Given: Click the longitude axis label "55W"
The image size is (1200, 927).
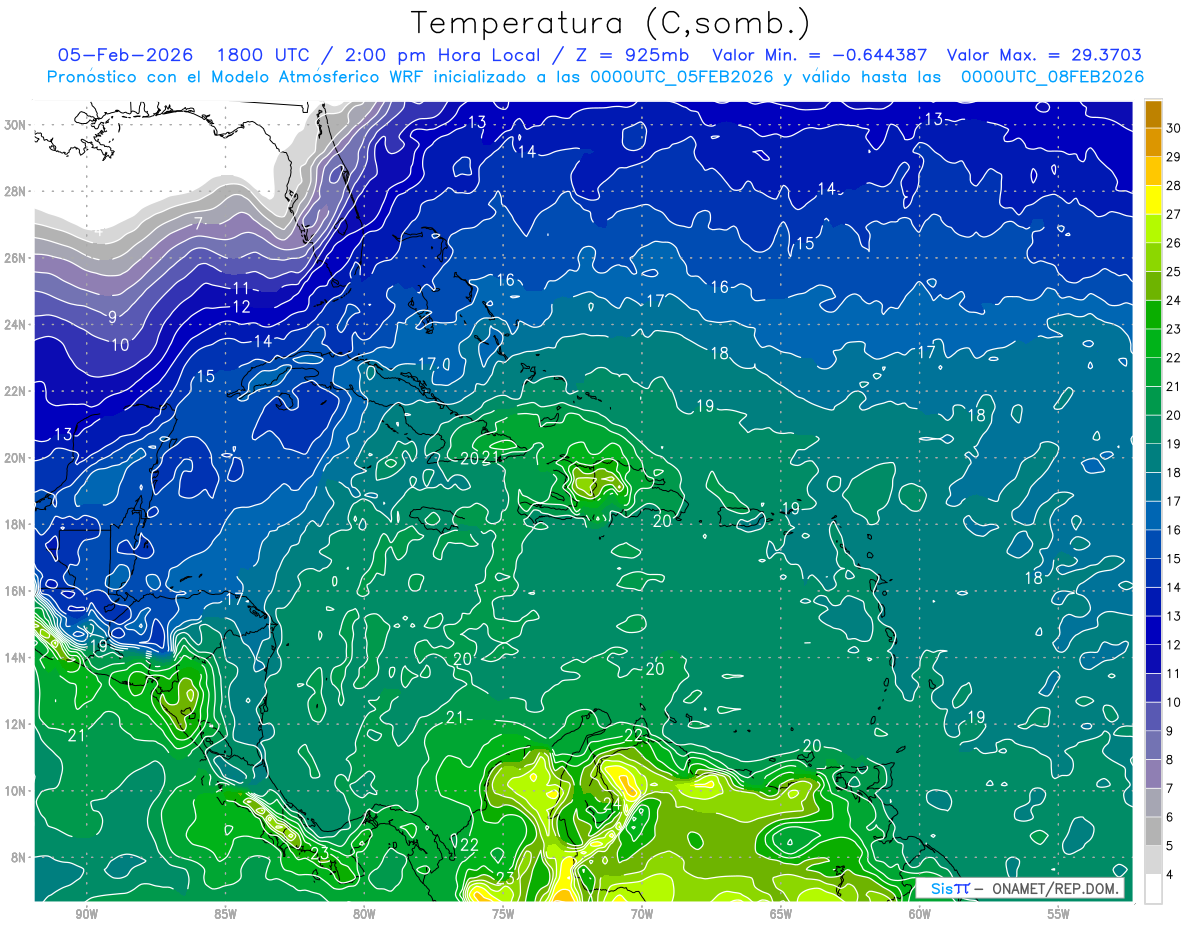Looking at the screenshot, I should tap(1059, 914).
